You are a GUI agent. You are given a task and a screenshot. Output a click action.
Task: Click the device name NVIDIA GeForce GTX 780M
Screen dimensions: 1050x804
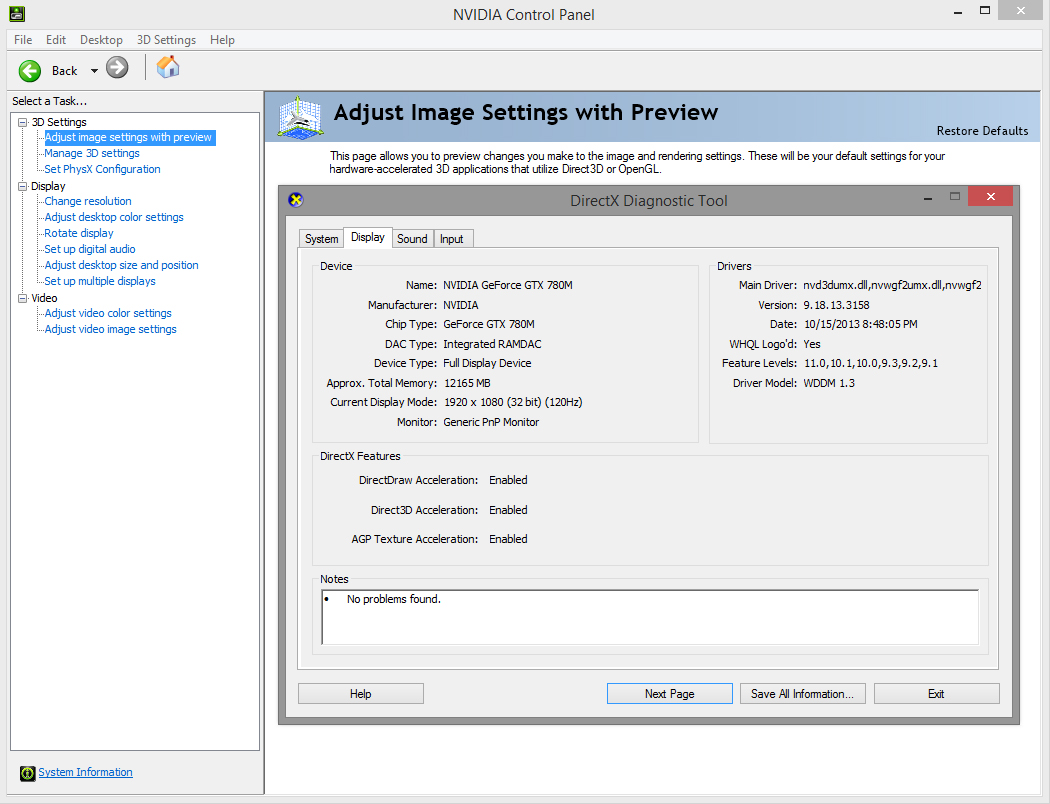click(x=508, y=285)
